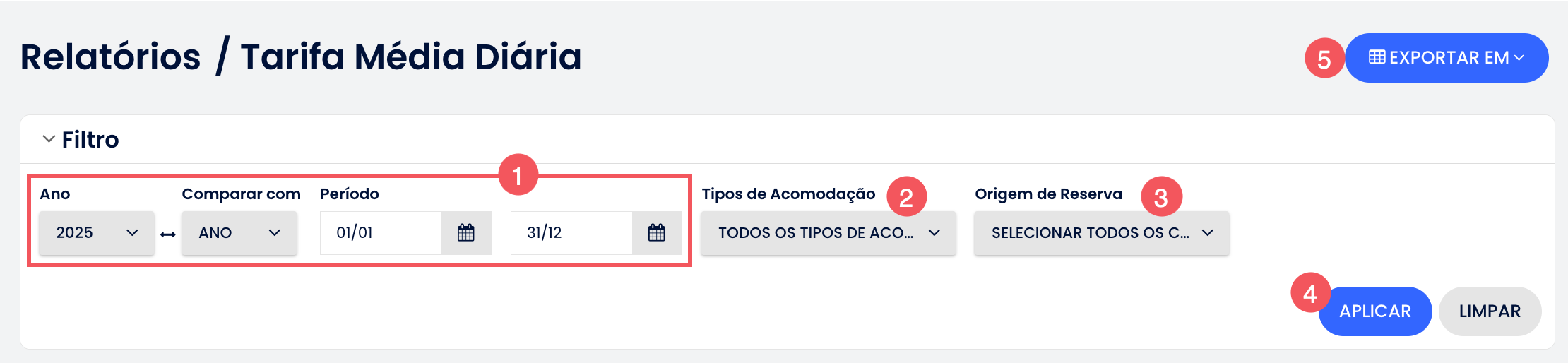Click red annotation marker number 4
Image resolution: width=1568 pixels, height=363 pixels.
click(1310, 293)
